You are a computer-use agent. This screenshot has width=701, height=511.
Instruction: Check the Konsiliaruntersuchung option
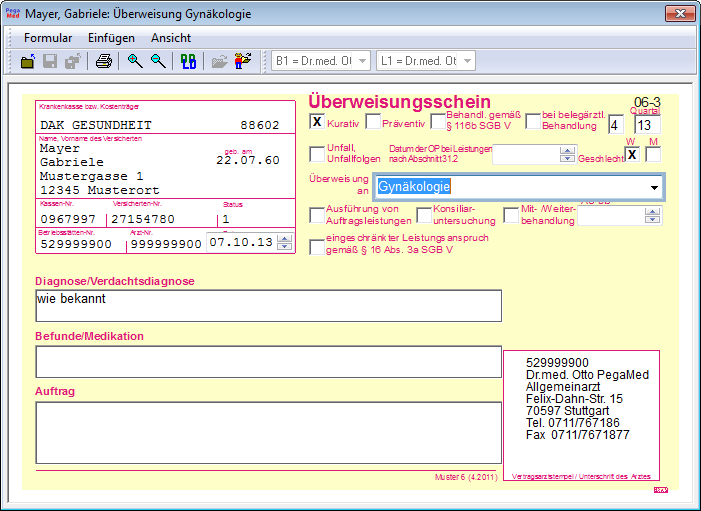pyautogui.click(x=424, y=215)
